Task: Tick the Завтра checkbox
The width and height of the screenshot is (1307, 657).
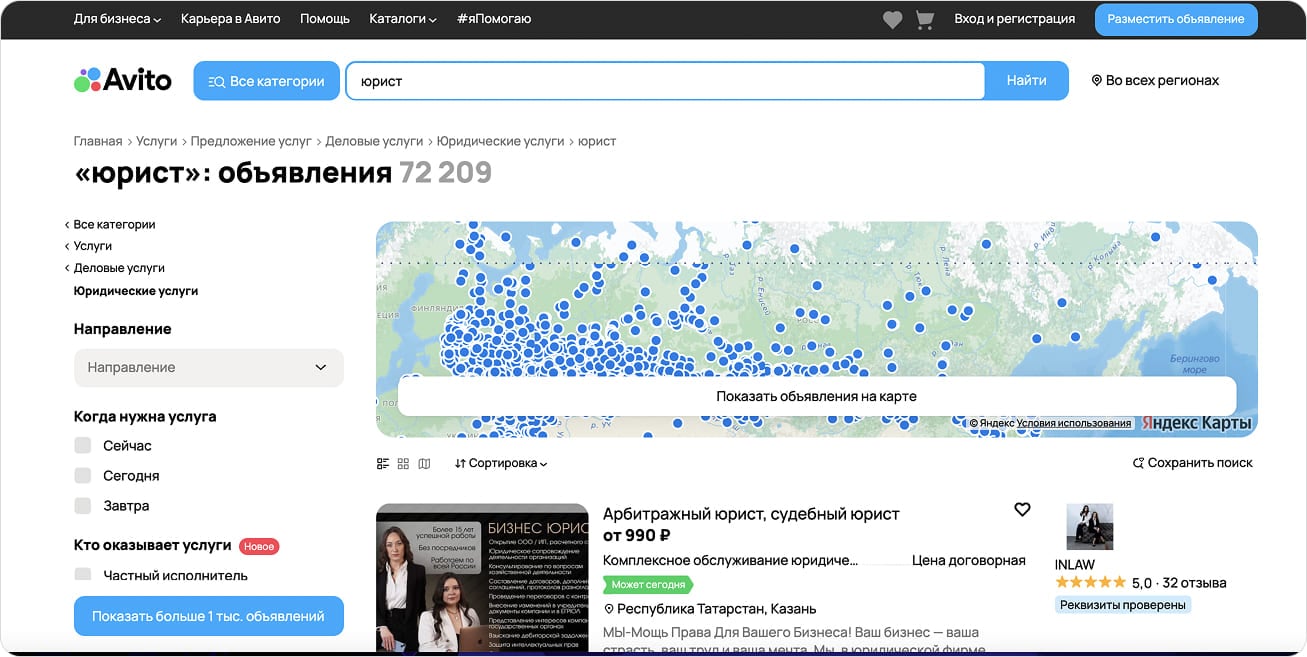Action: pos(83,506)
